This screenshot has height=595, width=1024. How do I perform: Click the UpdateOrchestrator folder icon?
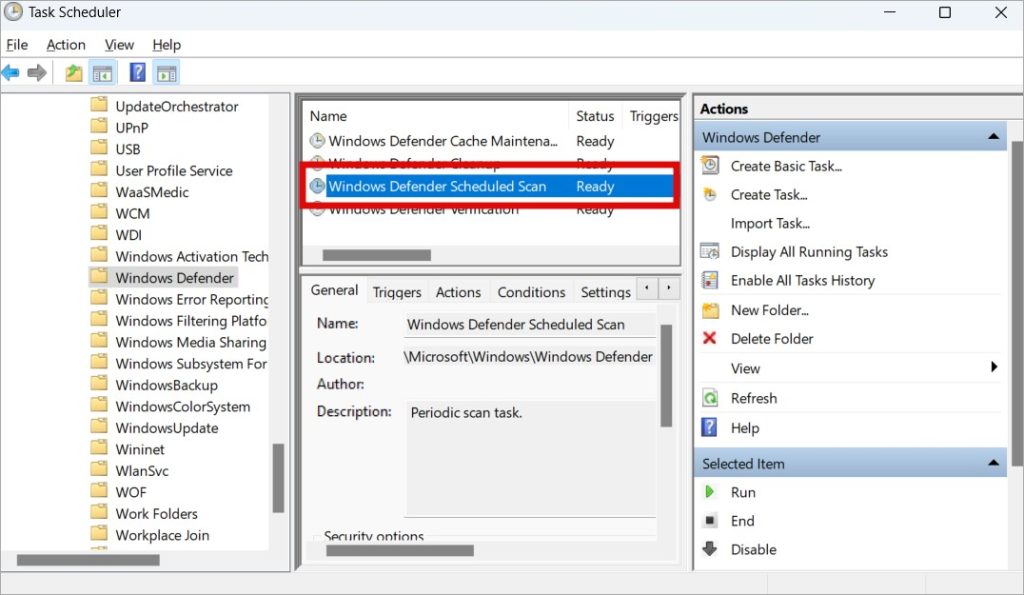[x=99, y=105]
